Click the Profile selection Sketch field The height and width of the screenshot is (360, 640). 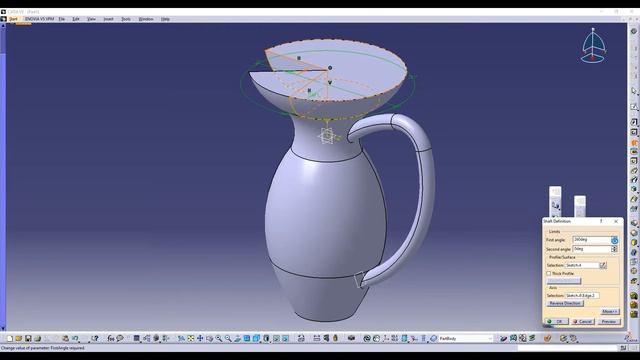(x=582, y=265)
